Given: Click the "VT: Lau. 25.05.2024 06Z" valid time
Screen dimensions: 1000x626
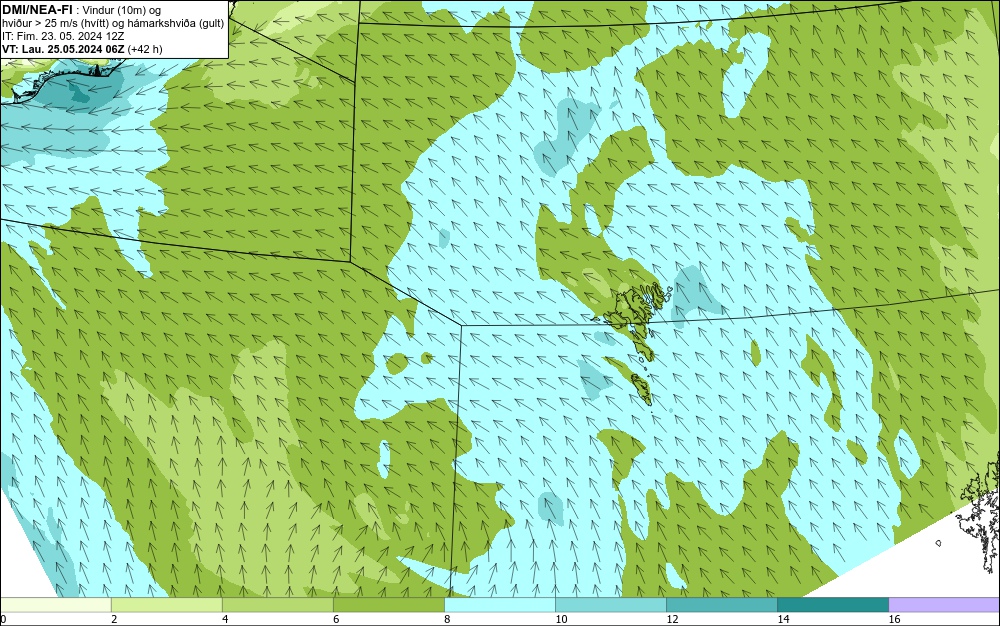Looking at the screenshot, I should point(63,49).
